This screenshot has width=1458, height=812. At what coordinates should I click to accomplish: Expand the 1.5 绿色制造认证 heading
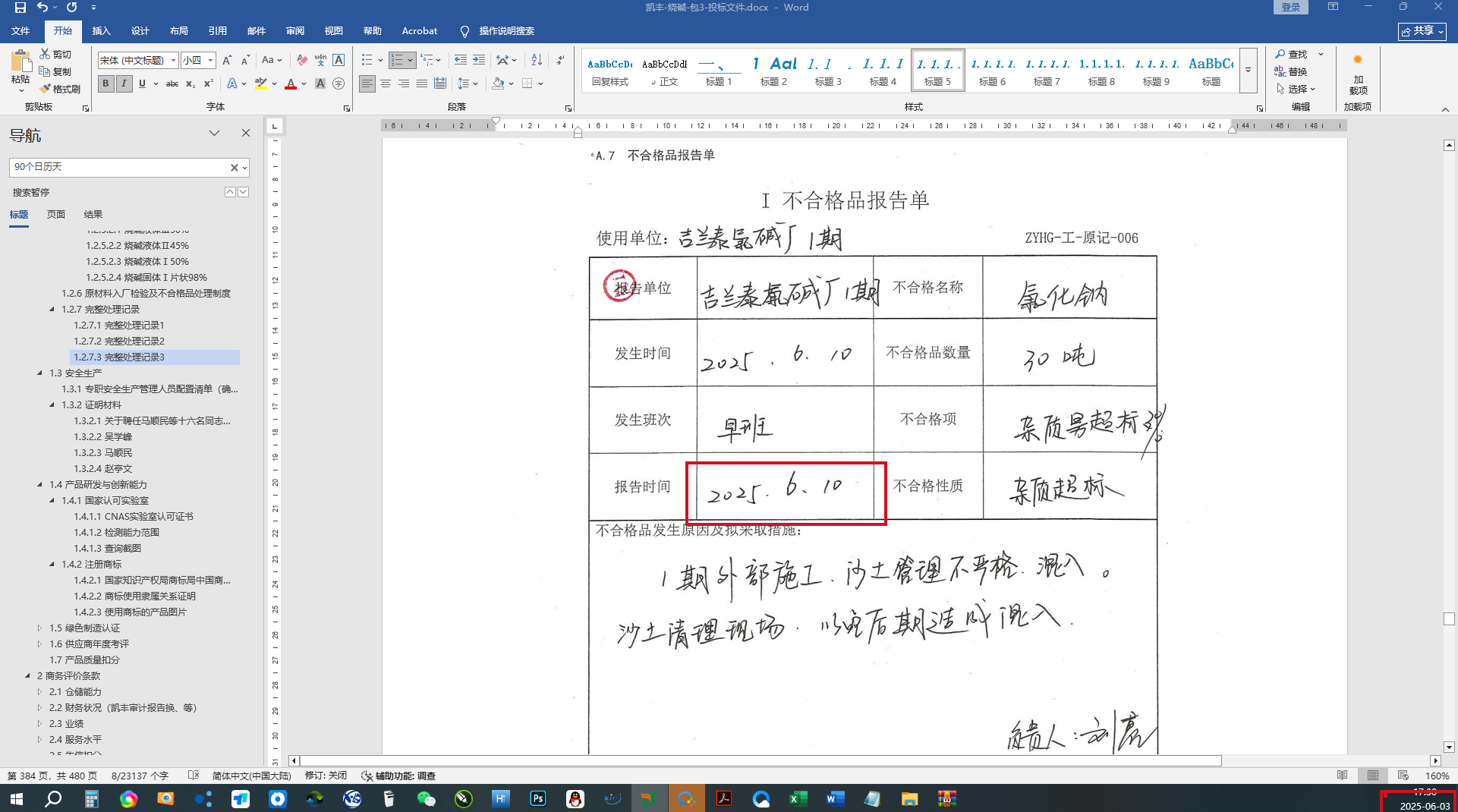40,628
